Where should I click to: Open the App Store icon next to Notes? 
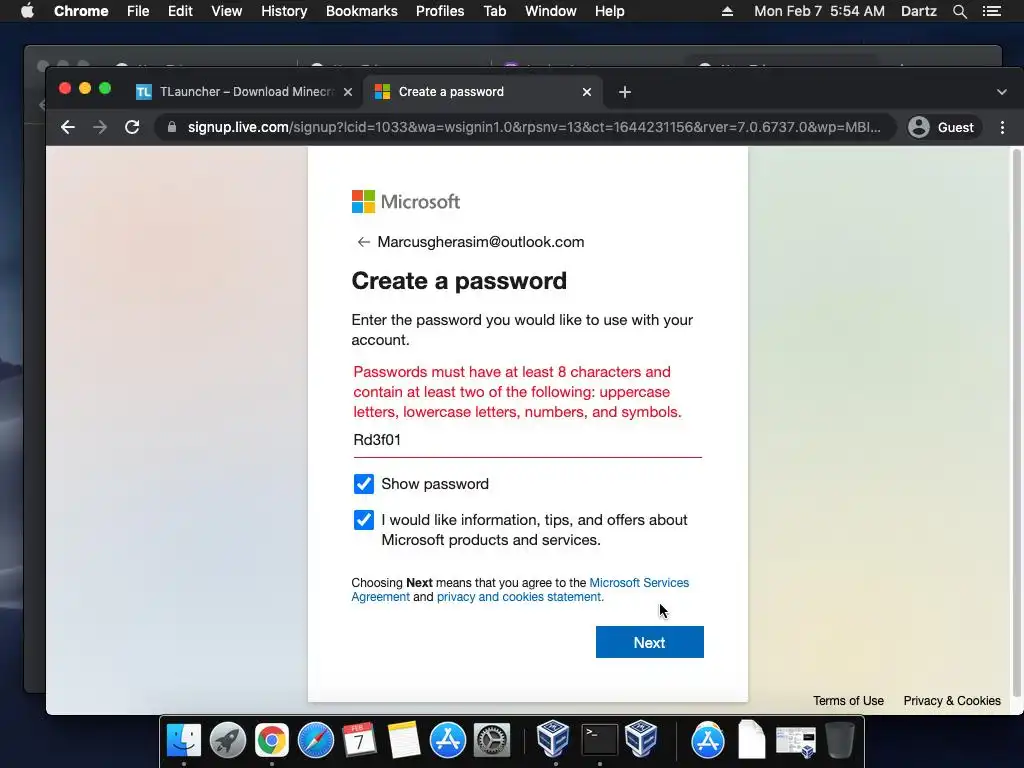point(447,740)
